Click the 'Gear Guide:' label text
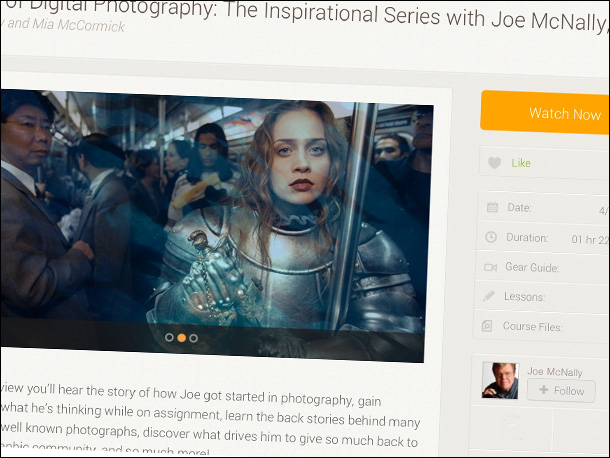 (532, 267)
